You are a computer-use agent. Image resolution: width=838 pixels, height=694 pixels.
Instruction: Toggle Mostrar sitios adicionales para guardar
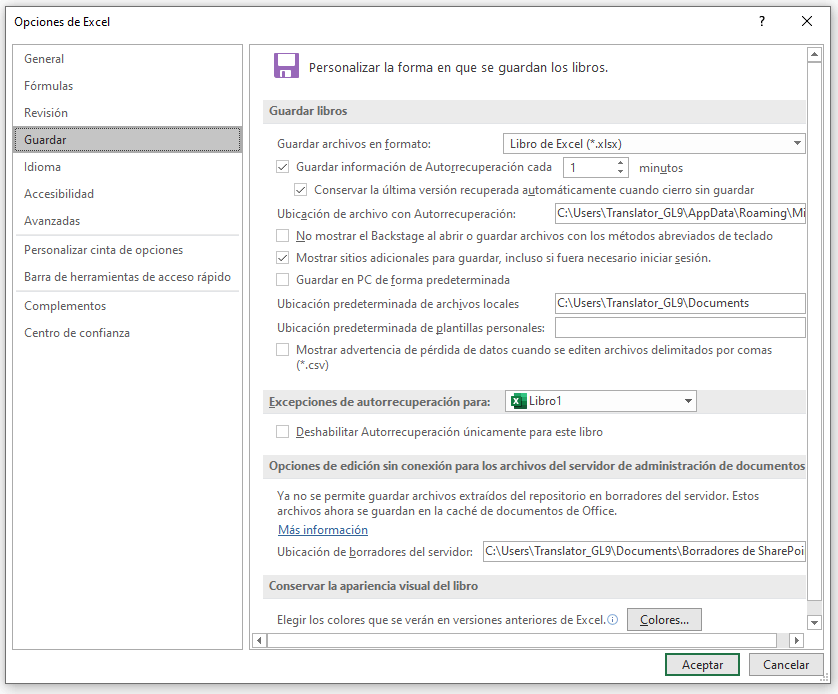(283, 258)
